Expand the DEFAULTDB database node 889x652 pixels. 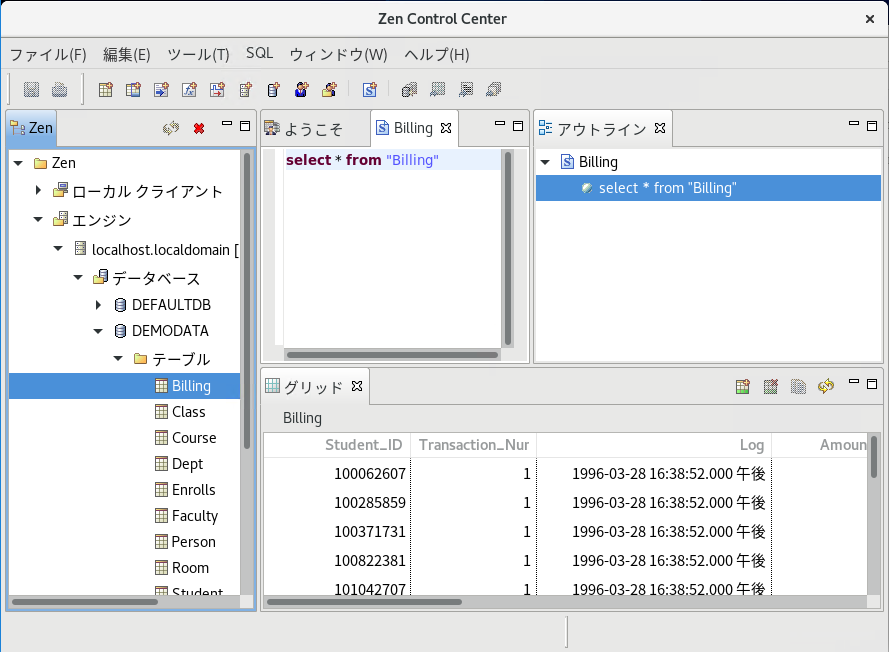click(x=98, y=305)
